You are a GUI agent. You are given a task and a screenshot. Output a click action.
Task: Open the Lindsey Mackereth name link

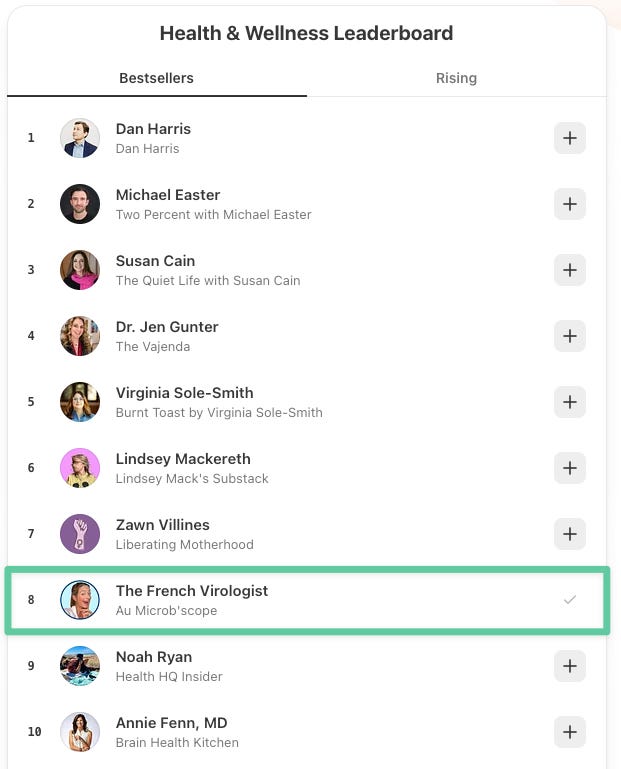(x=183, y=459)
